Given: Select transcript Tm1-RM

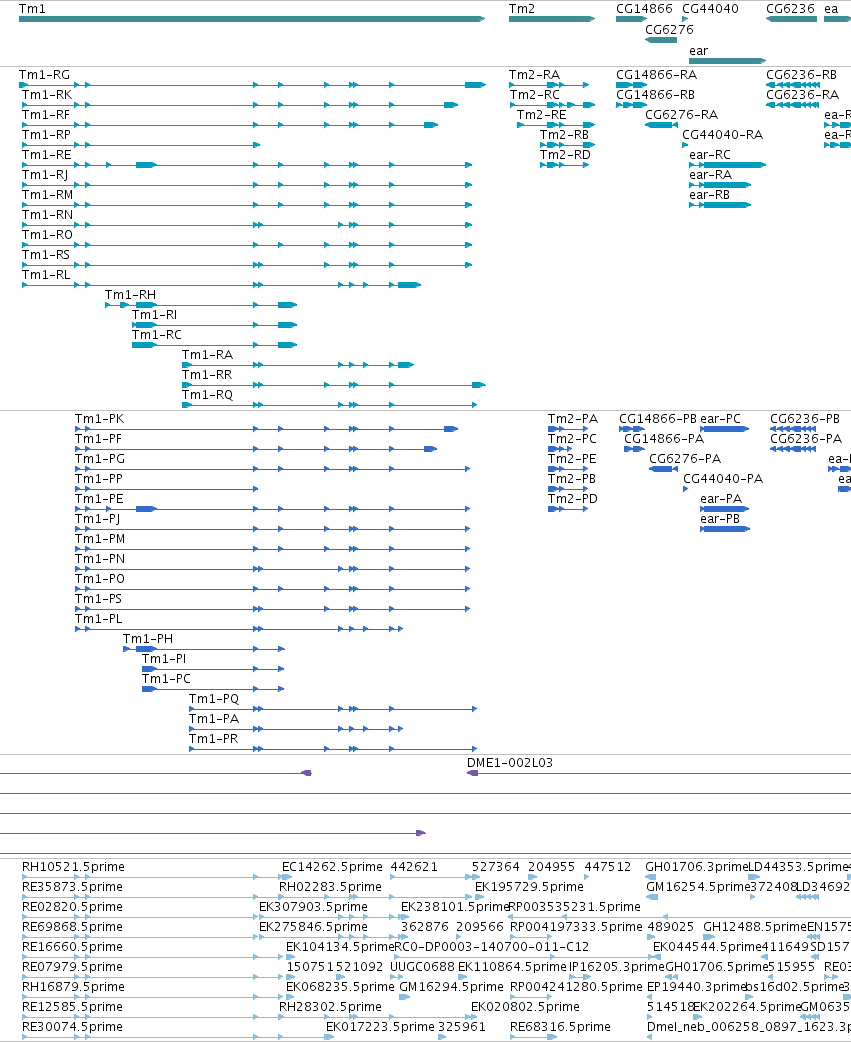Looking at the screenshot, I should 247,205.
